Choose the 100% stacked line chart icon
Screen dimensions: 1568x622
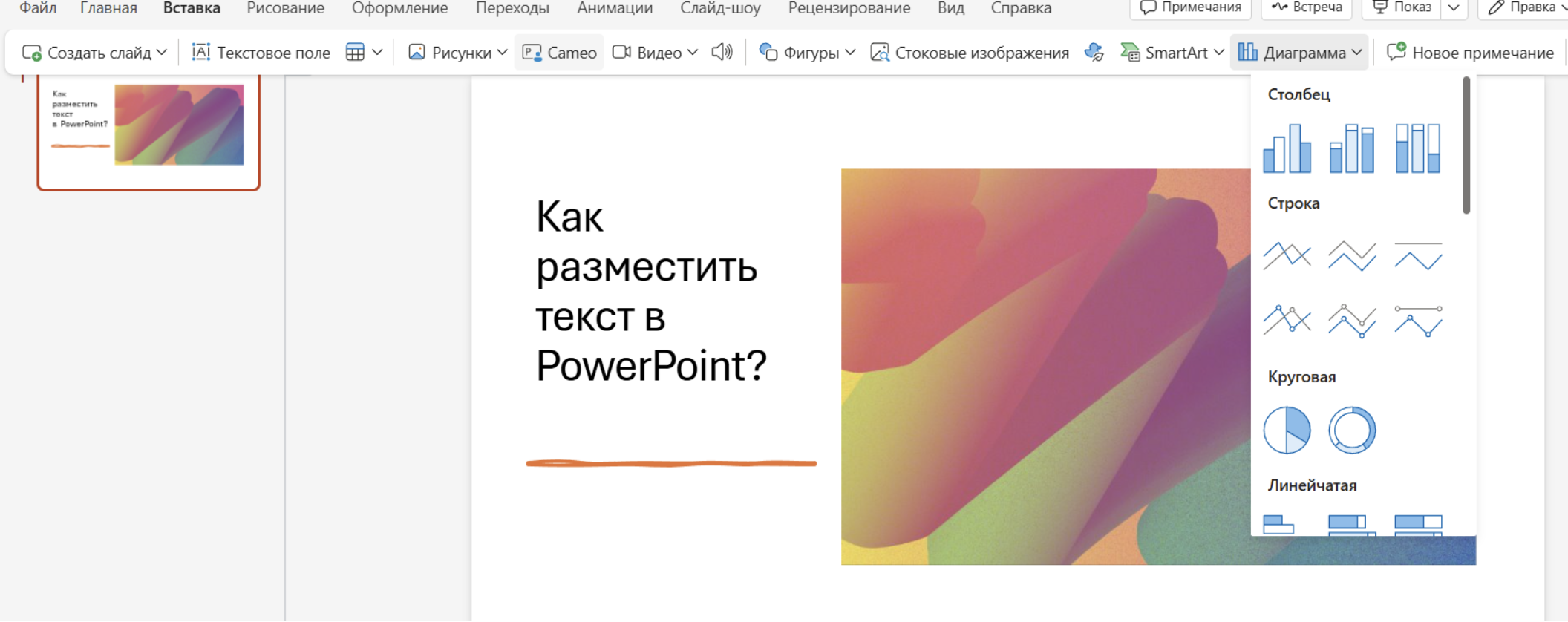click(1418, 256)
